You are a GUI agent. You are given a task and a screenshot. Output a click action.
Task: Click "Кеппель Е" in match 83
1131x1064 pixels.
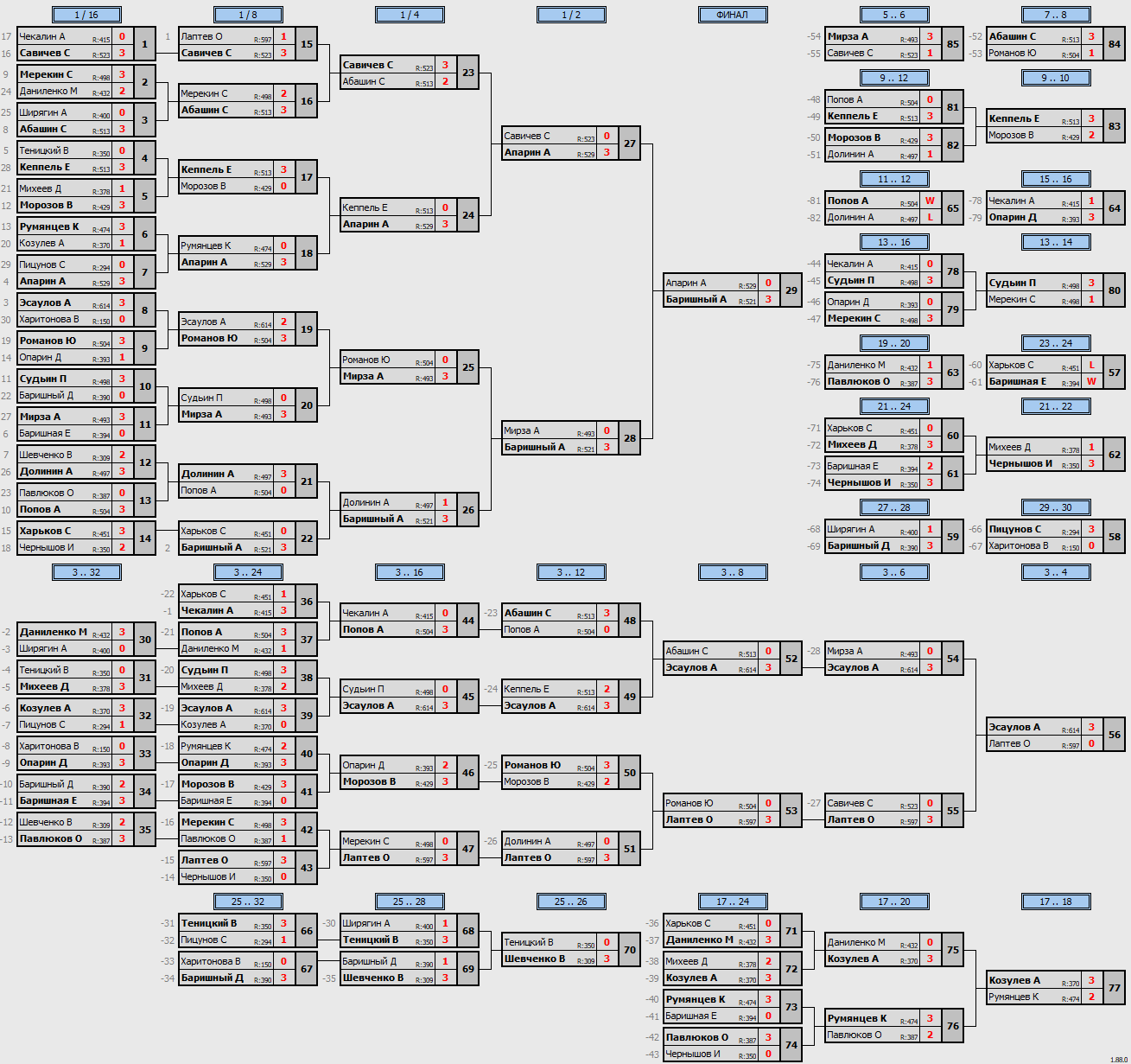(x=1014, y=118)
